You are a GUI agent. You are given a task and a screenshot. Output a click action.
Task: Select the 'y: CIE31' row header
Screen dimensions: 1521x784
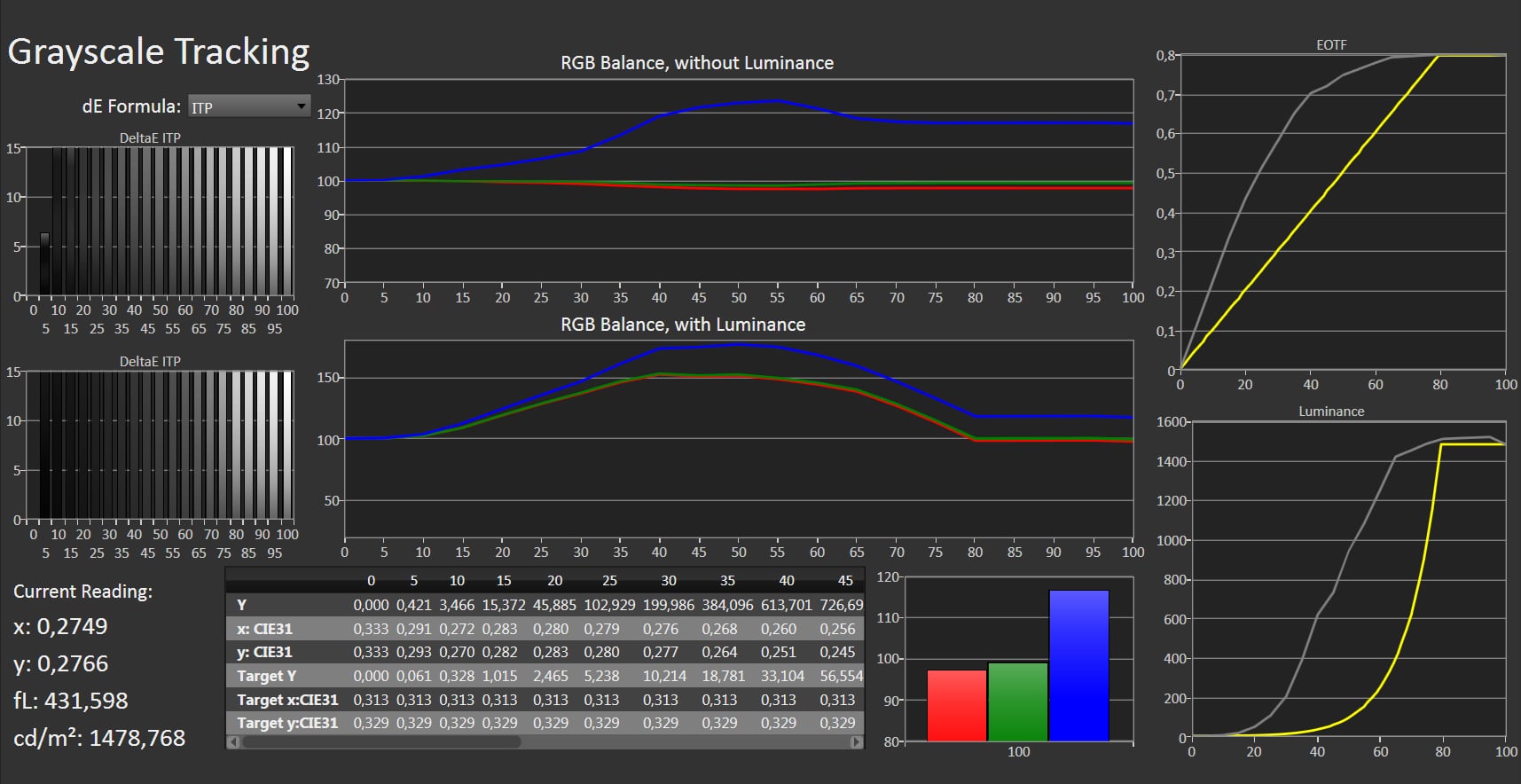[264, 652]
